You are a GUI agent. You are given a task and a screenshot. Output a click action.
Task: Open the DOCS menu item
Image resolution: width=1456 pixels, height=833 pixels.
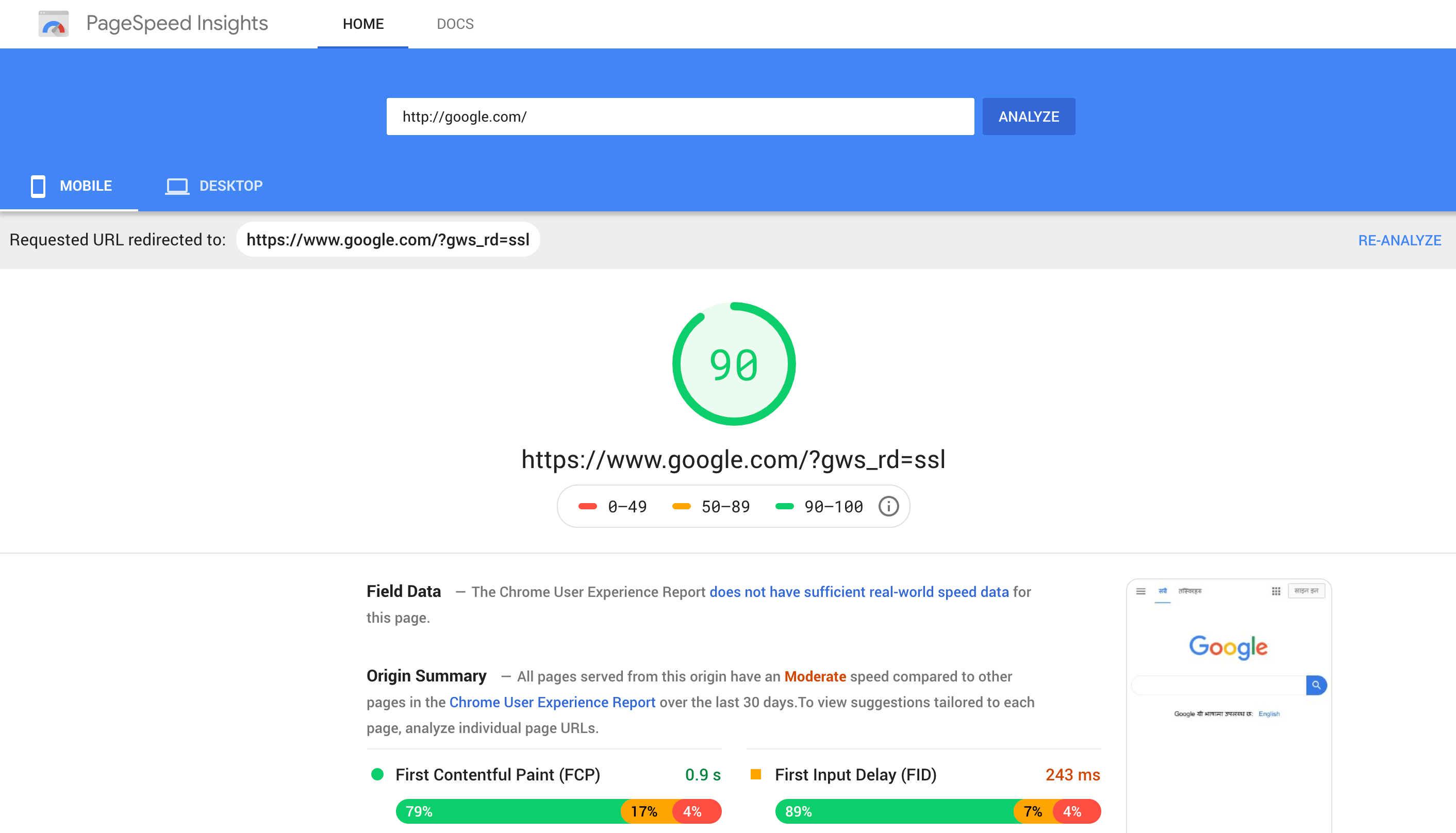[455, 24]
